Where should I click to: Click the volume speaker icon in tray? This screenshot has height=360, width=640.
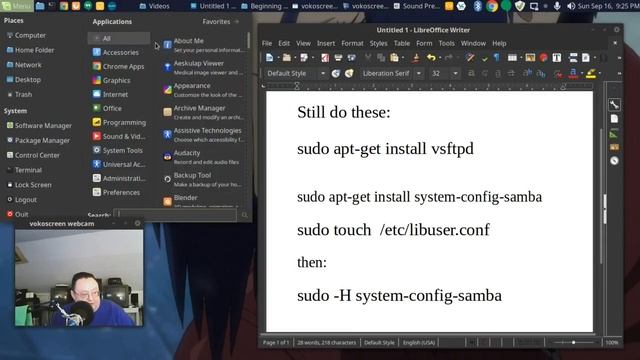[571, 6]
